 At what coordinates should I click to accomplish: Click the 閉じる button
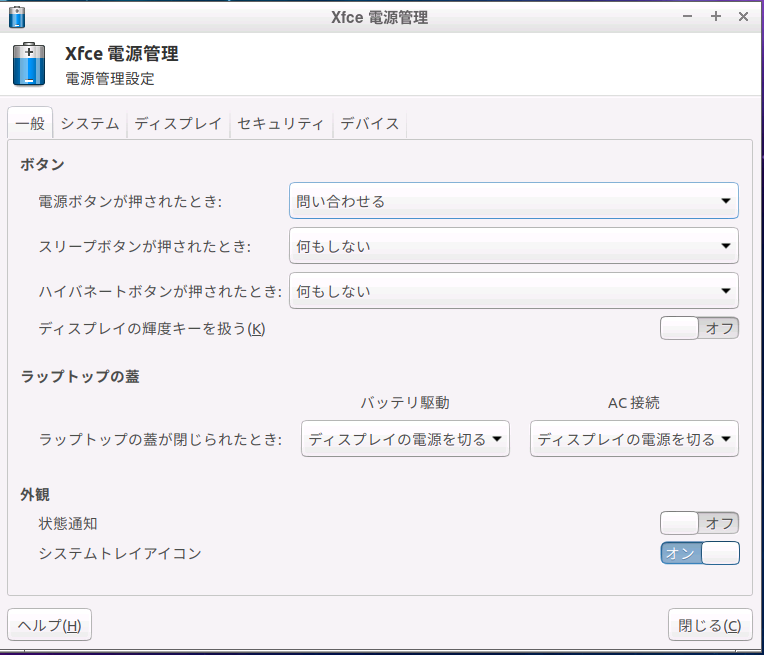tap(710, 625)
